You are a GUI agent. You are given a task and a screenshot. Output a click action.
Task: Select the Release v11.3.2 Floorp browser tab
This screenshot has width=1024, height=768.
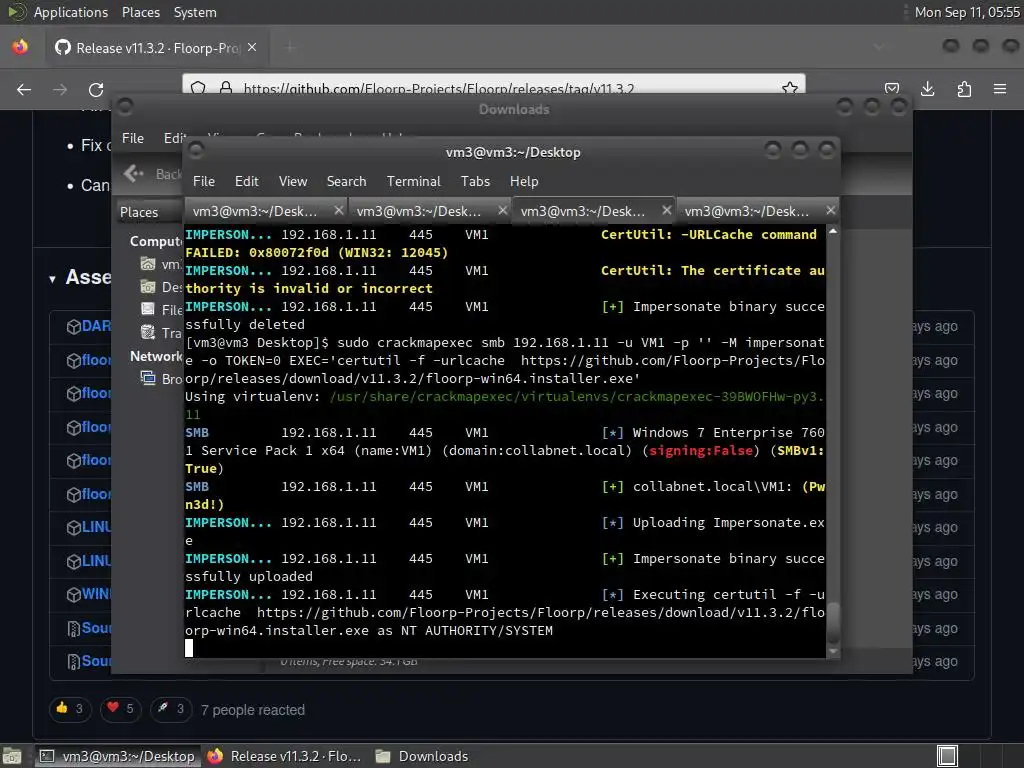pos(157,48)
